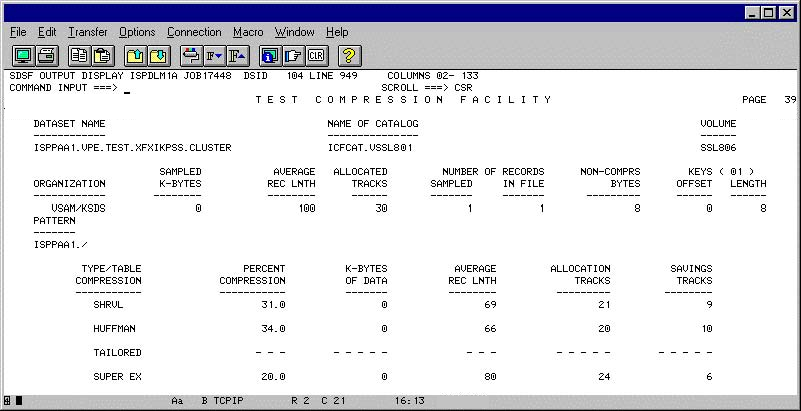Click the TEST COMPRESSION FACILITY title text
Image resolution: width=801 pixels, height=411 pixels.
pyautogui.click(x=404, y=100)
